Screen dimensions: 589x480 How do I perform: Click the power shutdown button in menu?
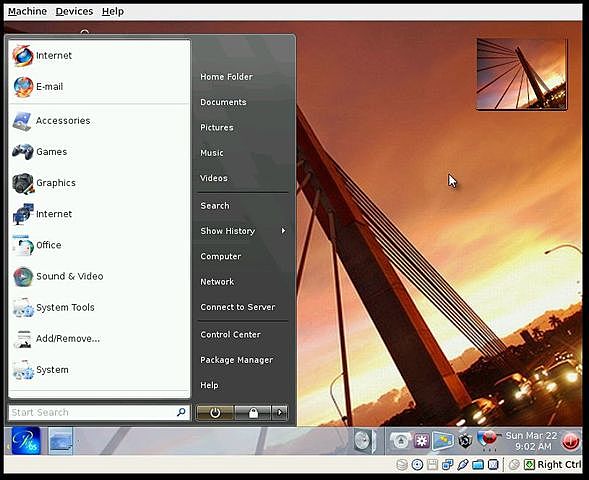[x=215, y=413]
